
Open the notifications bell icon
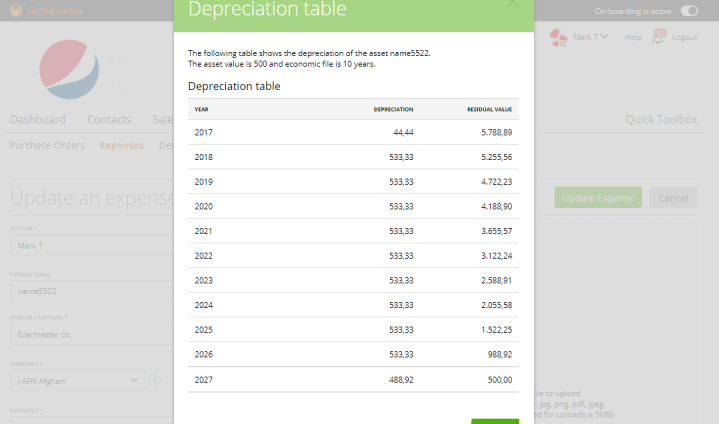point(658,36)
